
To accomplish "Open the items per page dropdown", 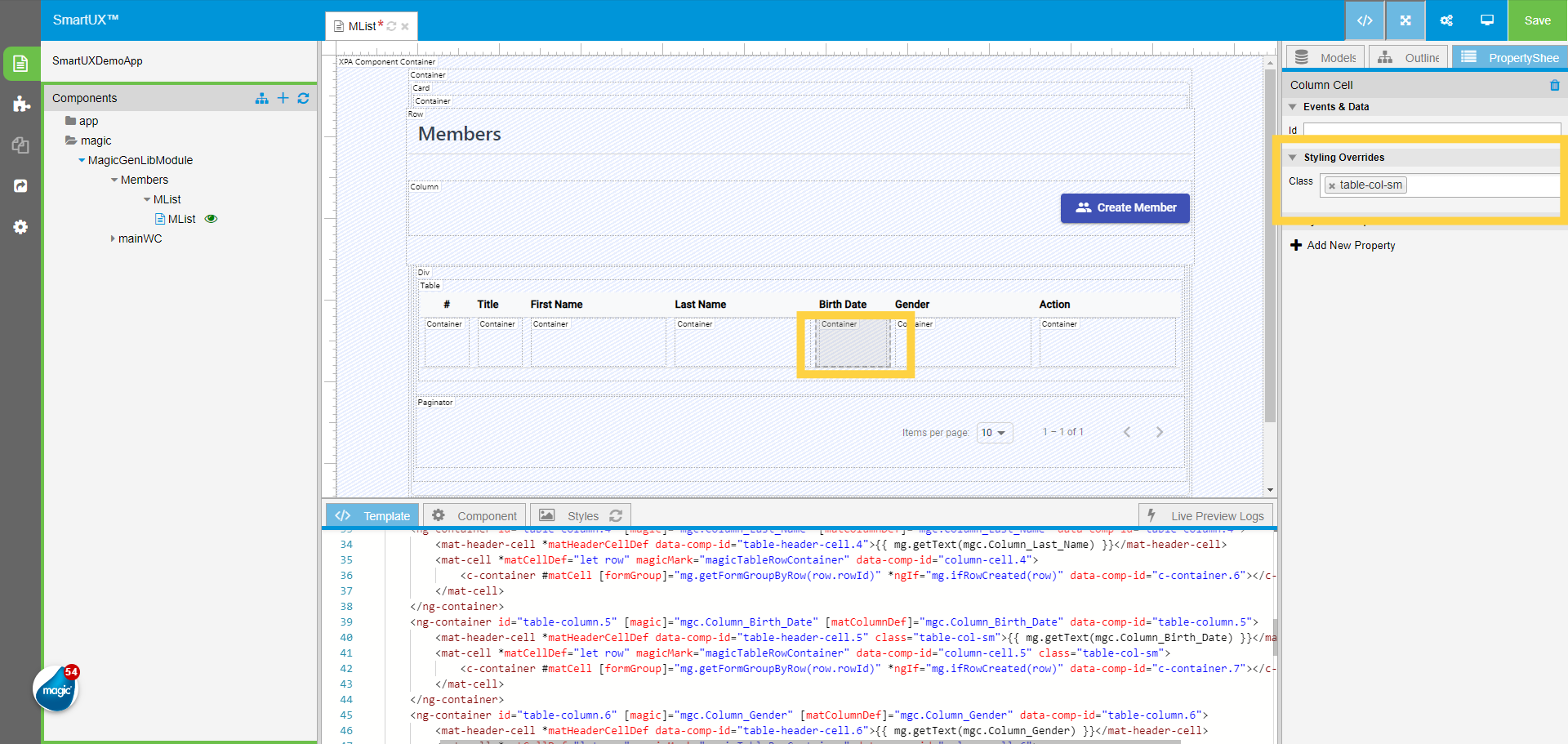I will pos(994,433).
